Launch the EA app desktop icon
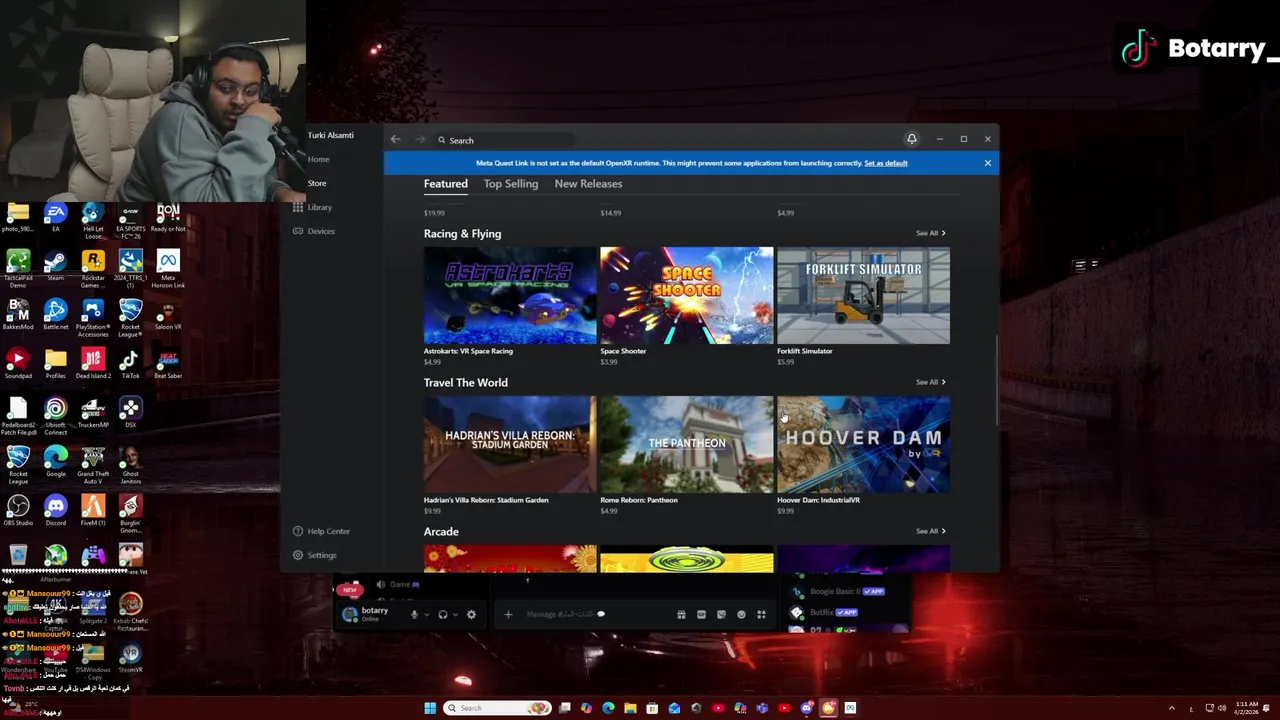 [55, 217]
